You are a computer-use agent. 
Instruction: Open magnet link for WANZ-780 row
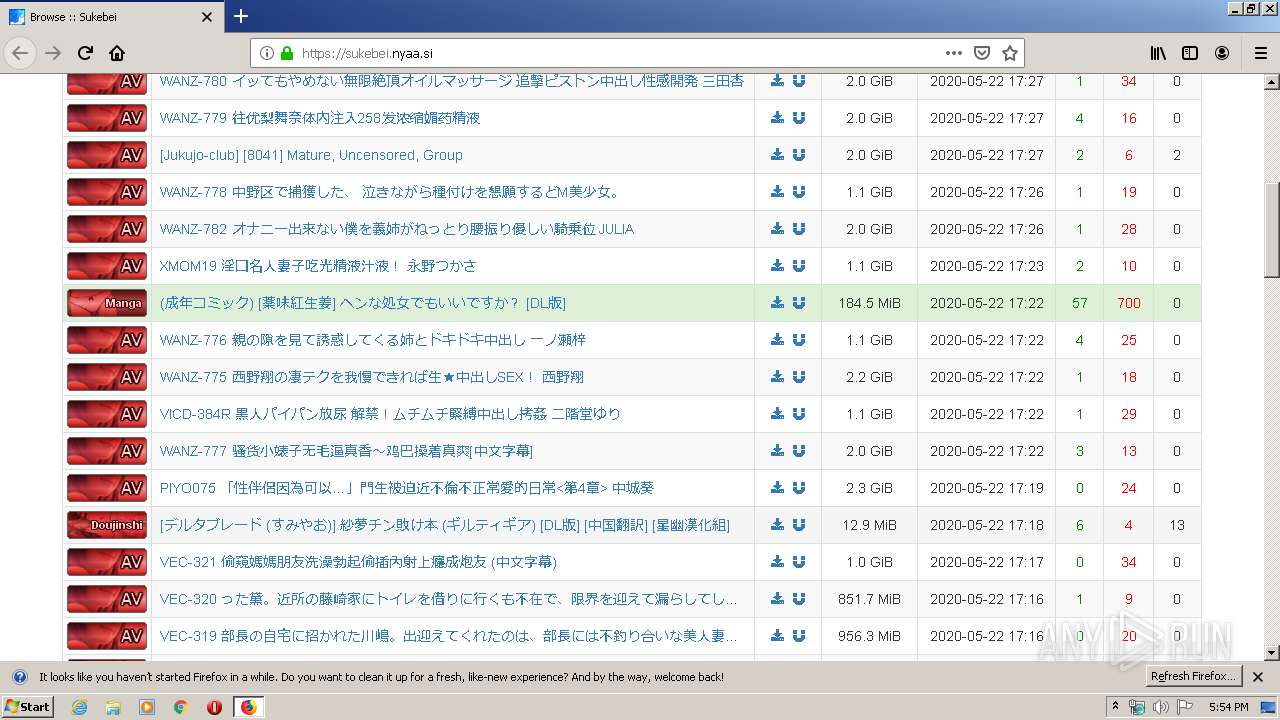(x=799, y=81)
